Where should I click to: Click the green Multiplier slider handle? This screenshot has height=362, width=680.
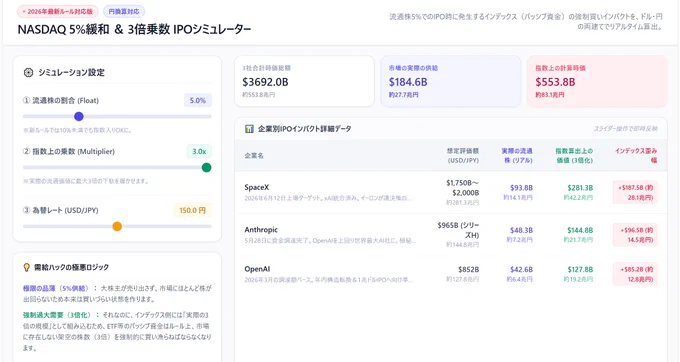click(206, 167)
